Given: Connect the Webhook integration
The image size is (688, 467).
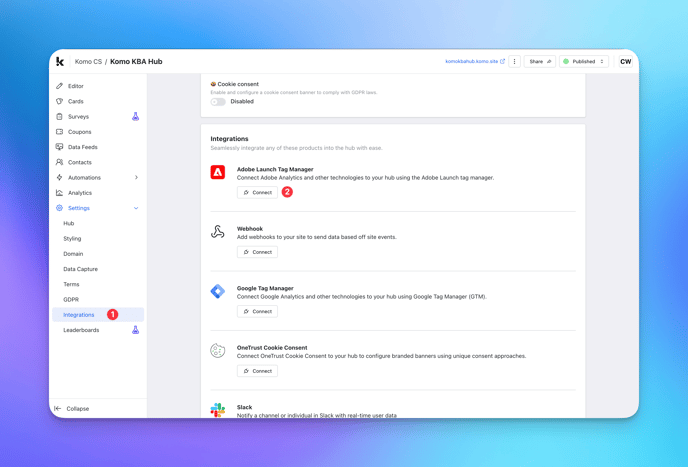Looking at the screenshot, I should coord(257,252).
